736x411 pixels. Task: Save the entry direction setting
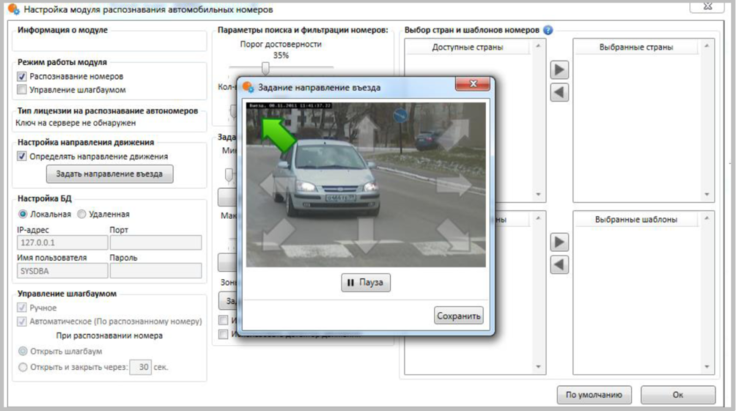pyautogui.click(x=459, y=316)
